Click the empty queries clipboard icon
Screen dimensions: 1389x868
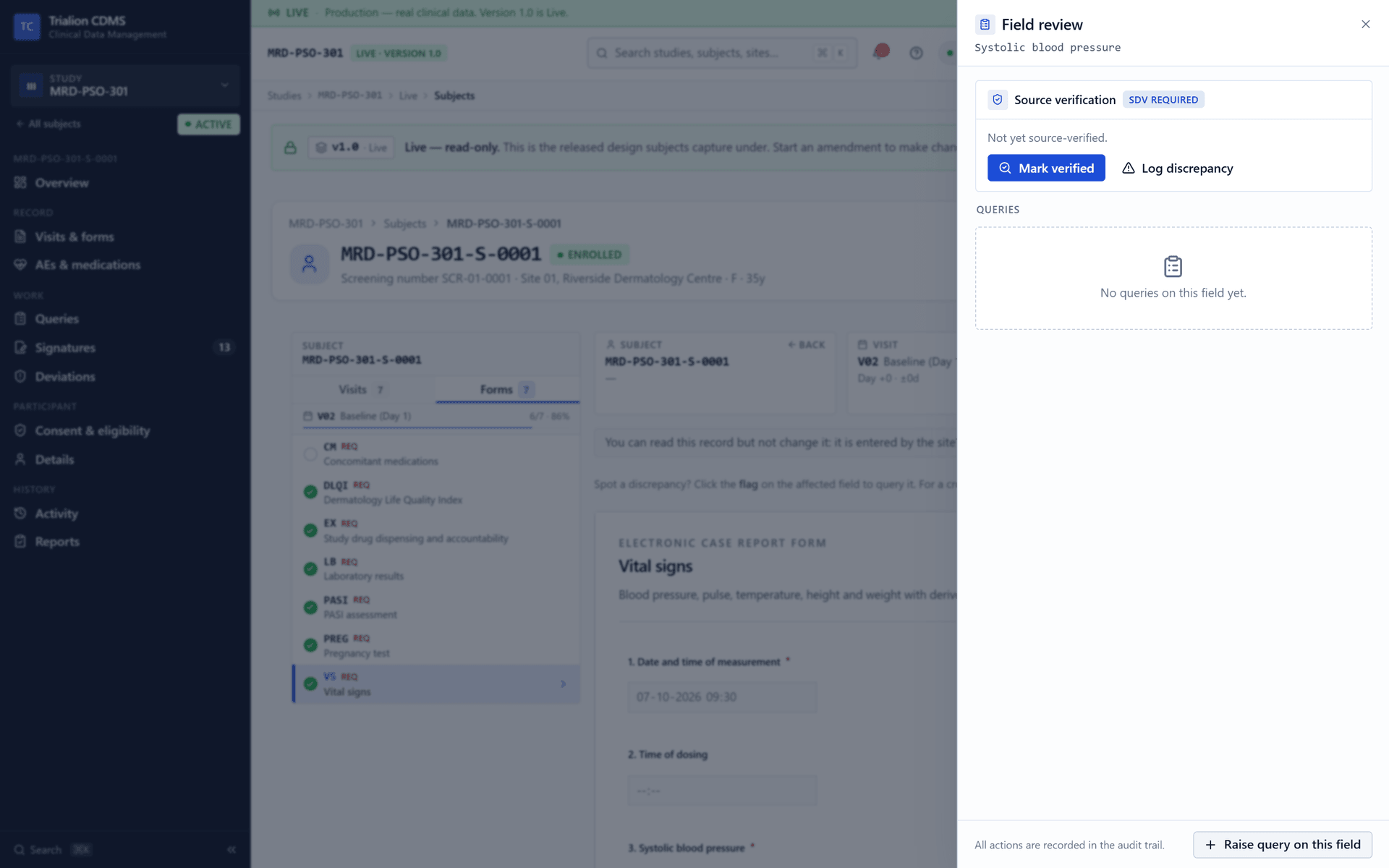pyautogui.click(x=1173, y=266)
